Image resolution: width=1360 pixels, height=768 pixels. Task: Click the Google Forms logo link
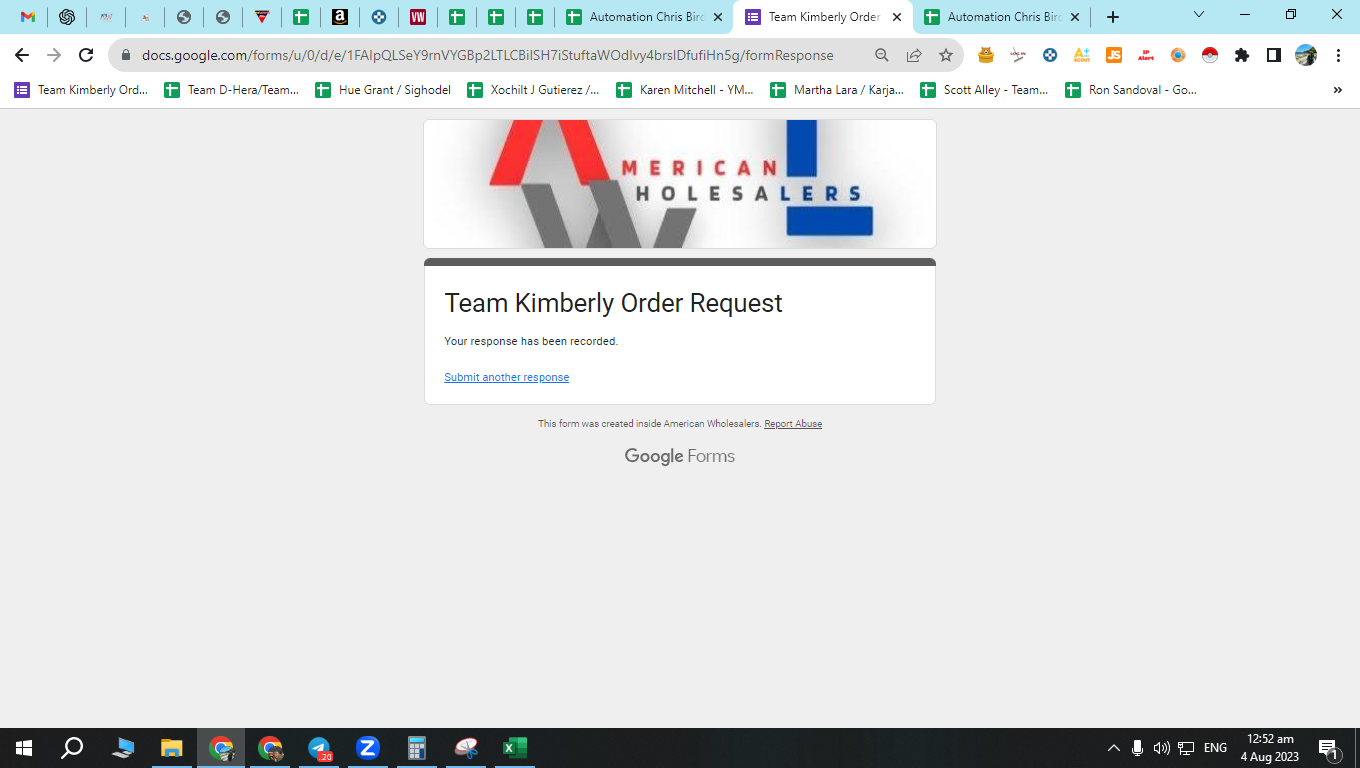coord(680,456)
